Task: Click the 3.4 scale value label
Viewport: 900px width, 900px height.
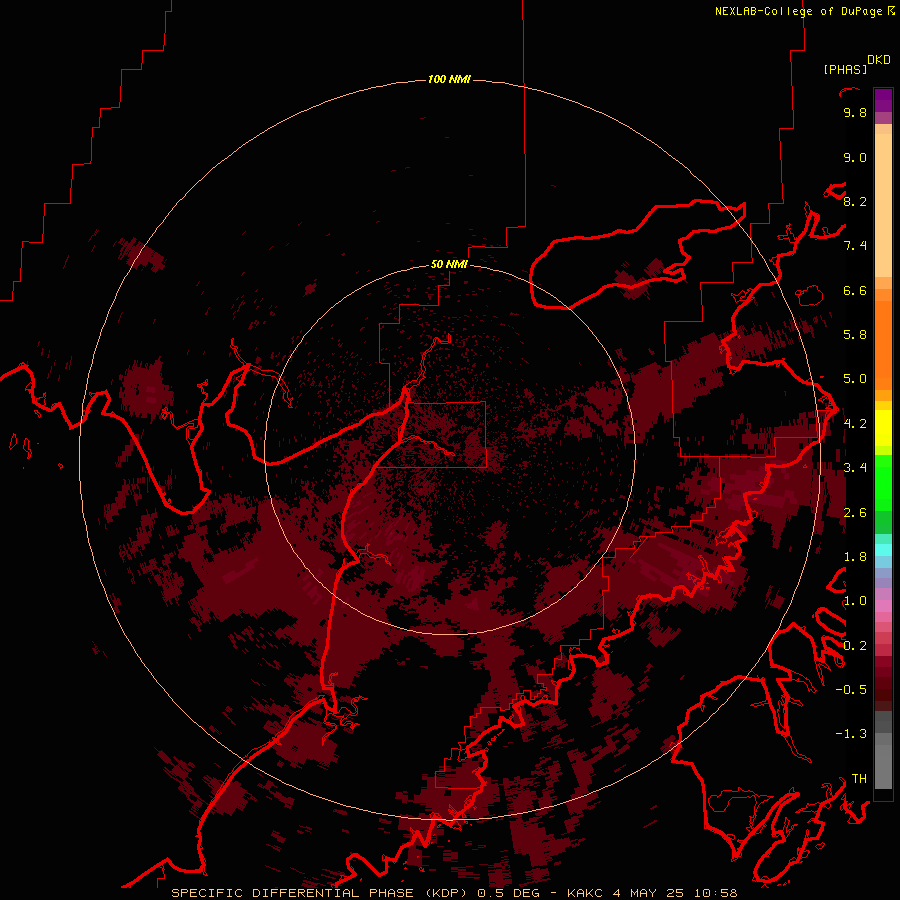Action: 855,468
